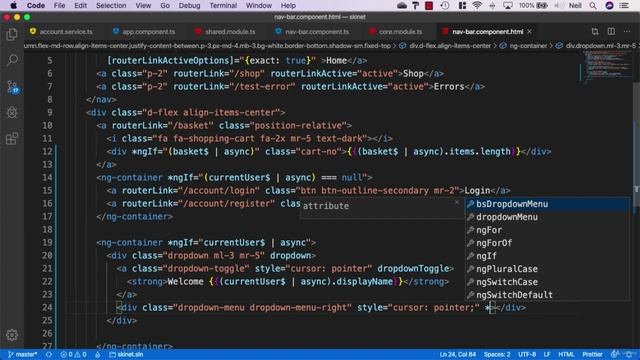640x360 pixels.
Task: Open the Terminal menu
Action: [223, 5]
